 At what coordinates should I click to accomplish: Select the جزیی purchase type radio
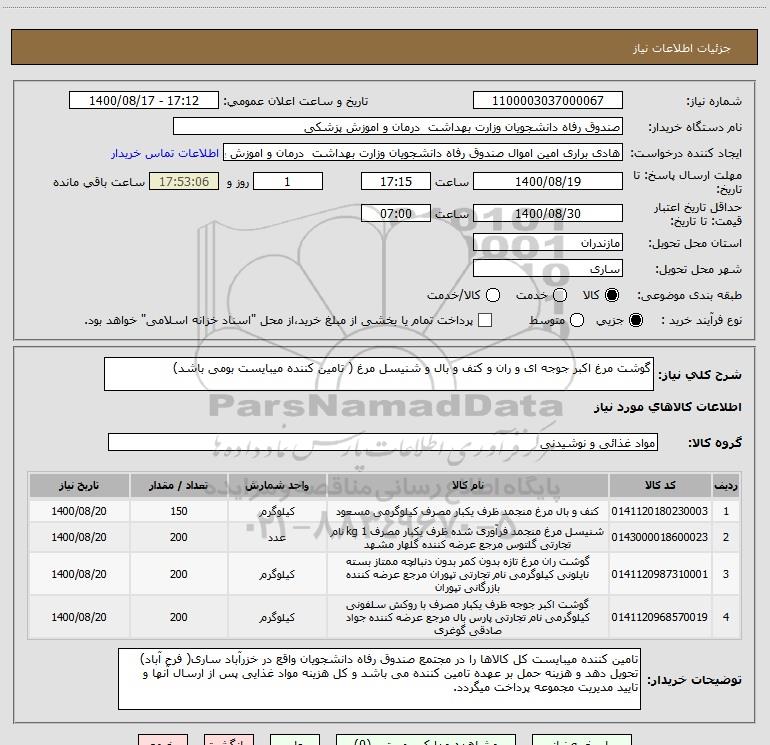coord(636,320)
